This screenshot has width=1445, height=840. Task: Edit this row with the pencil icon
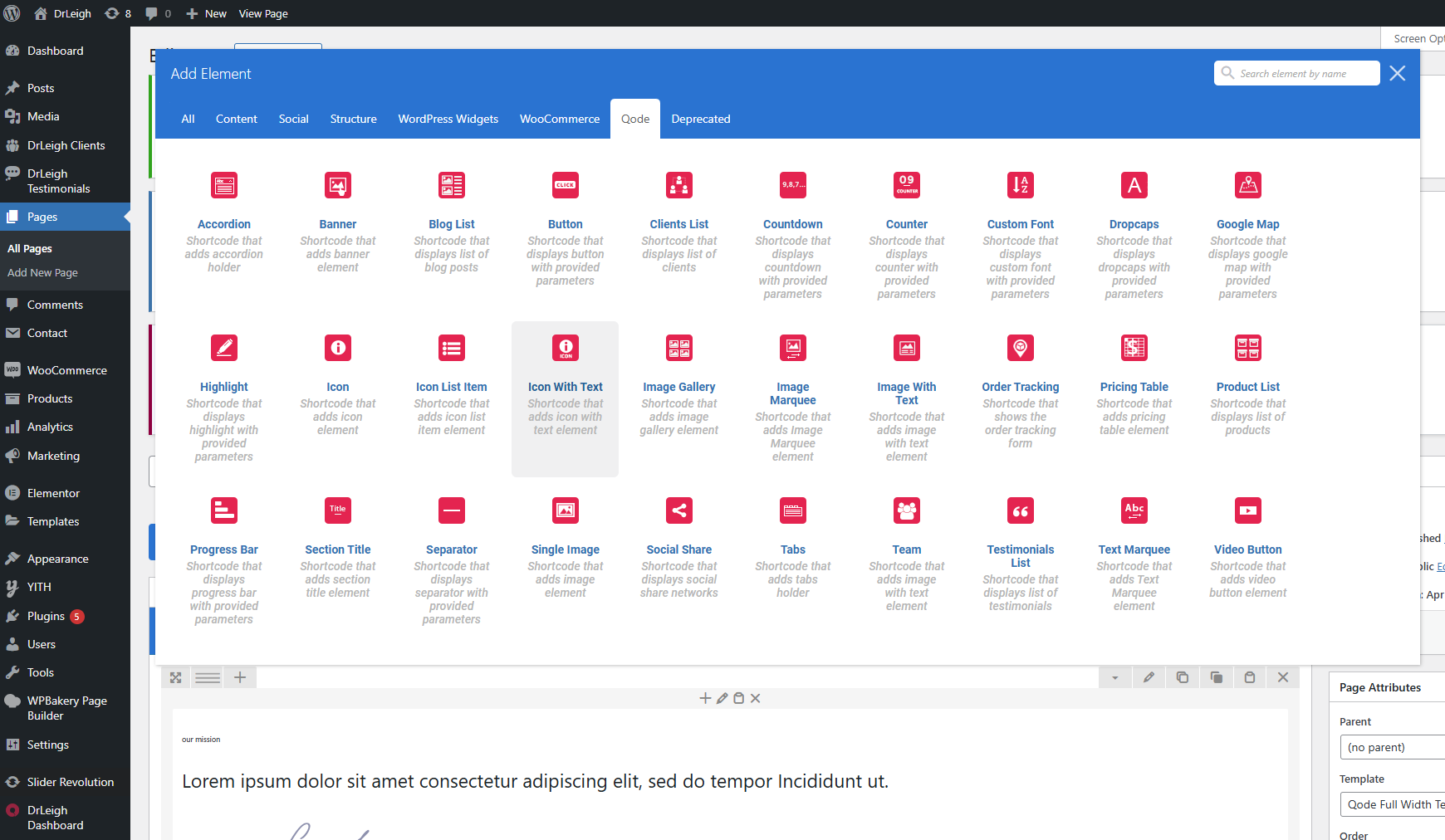point(1149,677)
